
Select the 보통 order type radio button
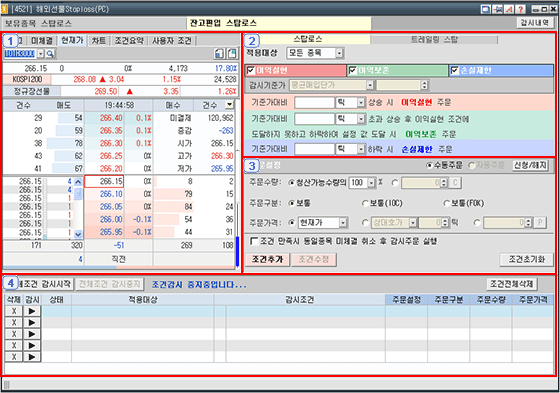click(x=291, y=203)
